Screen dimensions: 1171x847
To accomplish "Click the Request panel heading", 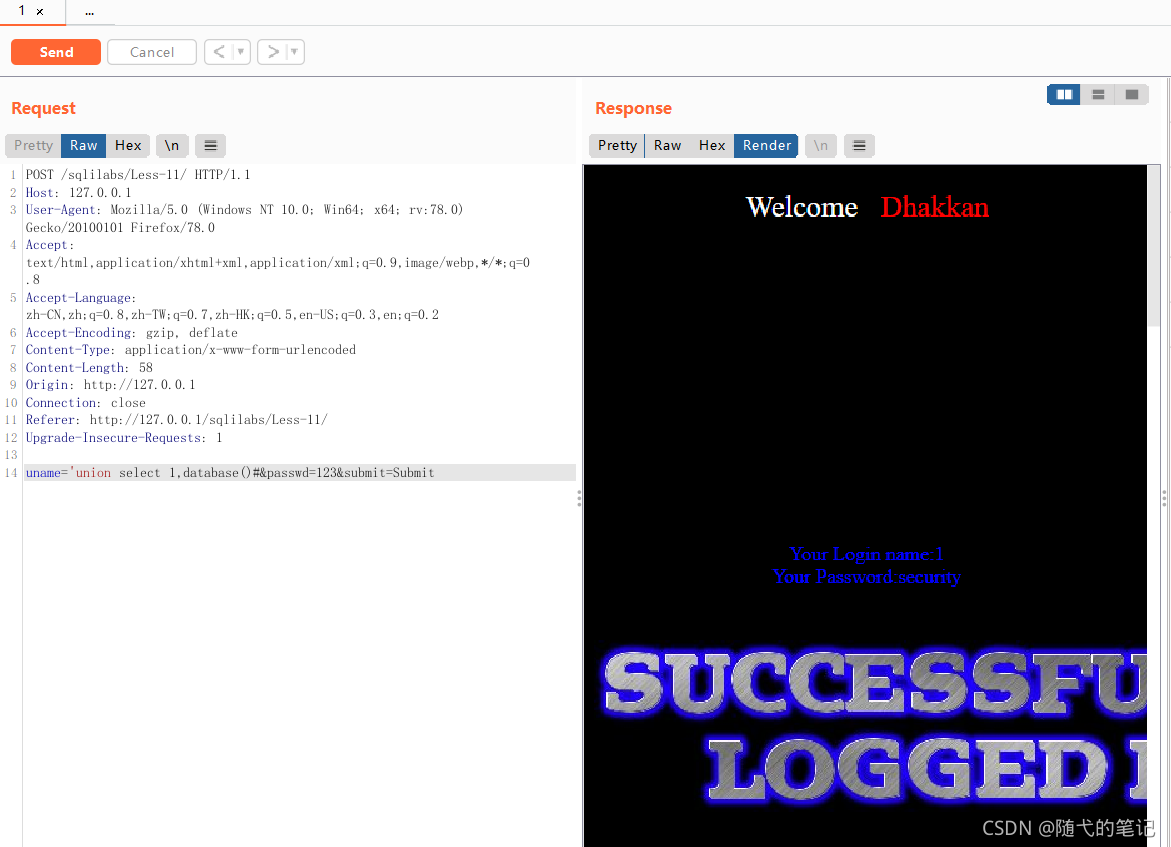I will click(x=43, y=108).
